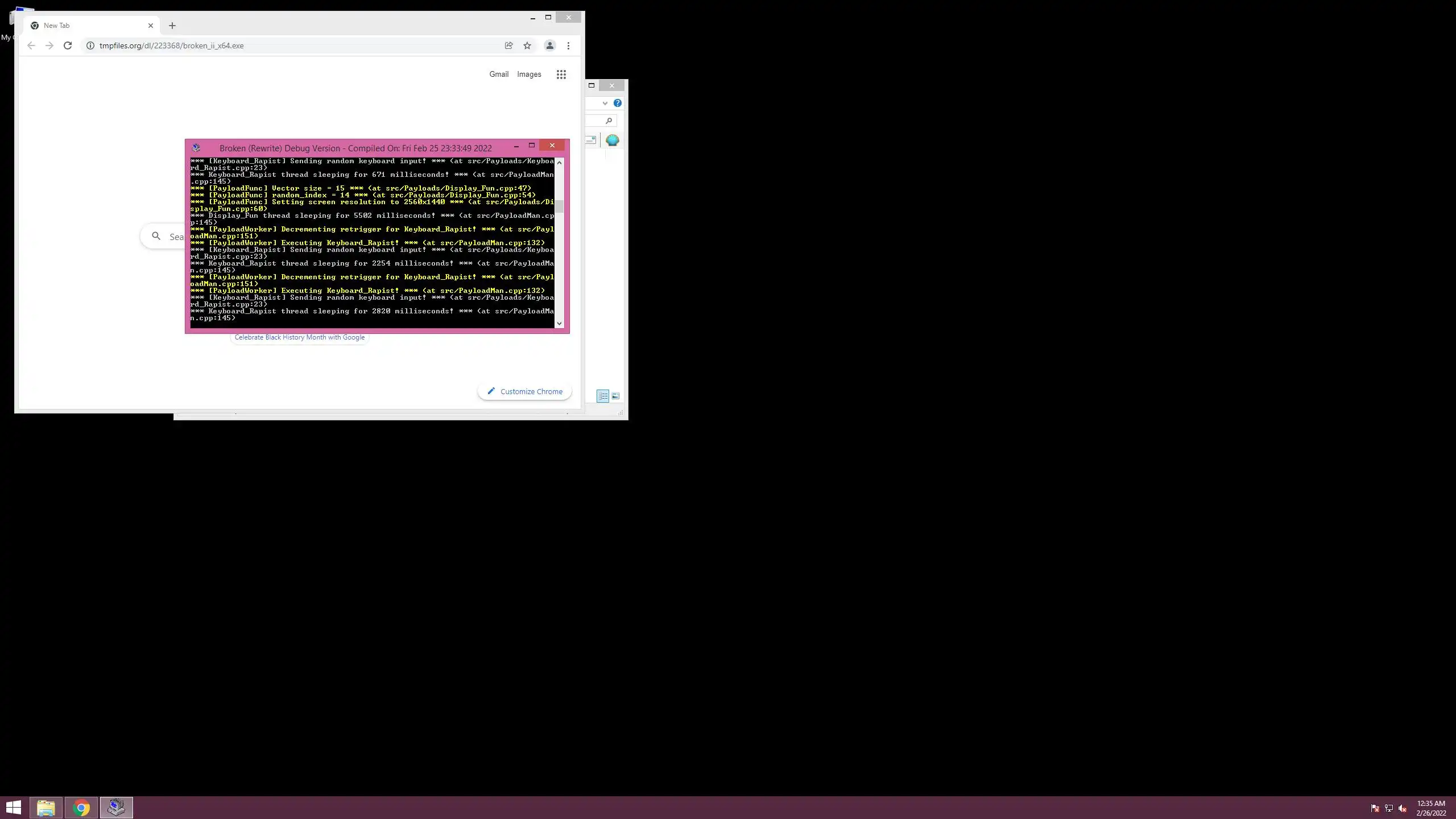
Task: Click muted speaker icon in tray
Action: coord(1402,808)
